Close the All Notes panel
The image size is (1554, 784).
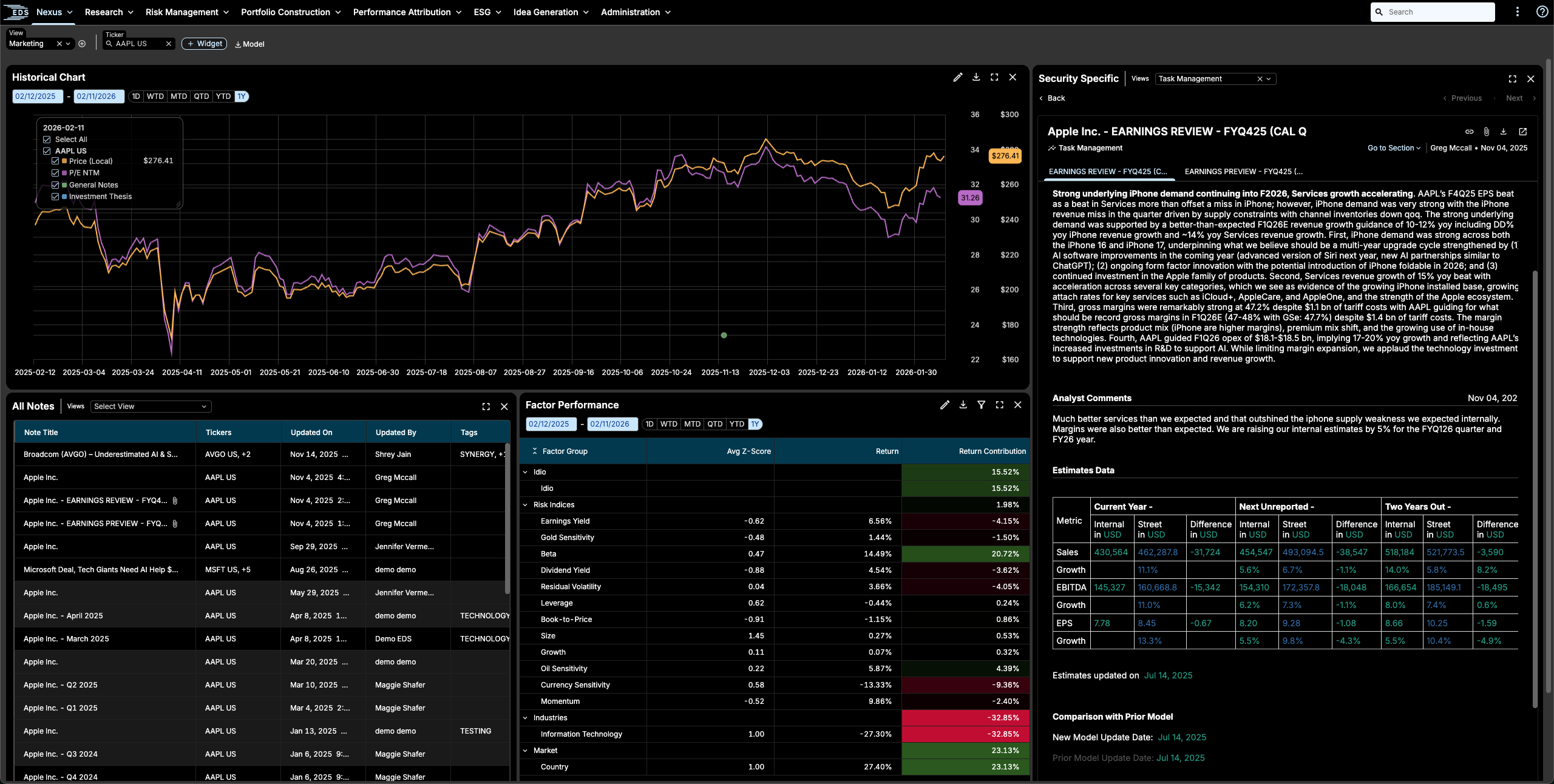click(504, 407)
